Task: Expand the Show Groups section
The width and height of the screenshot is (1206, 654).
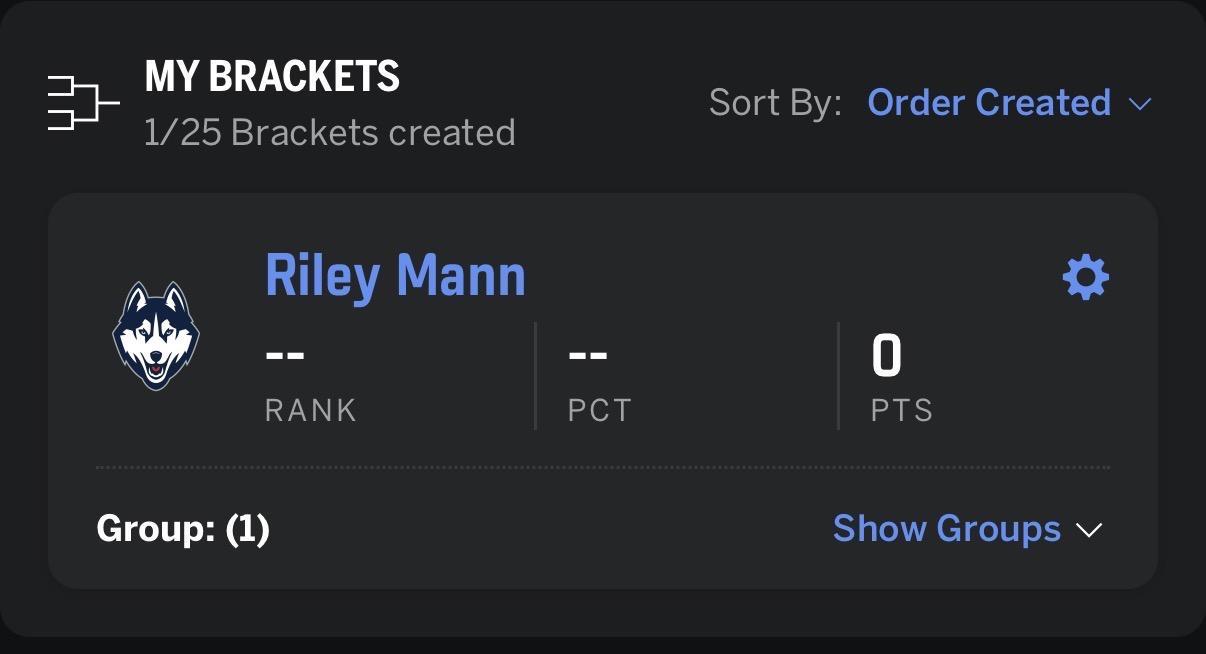Action: pos(946,528)
